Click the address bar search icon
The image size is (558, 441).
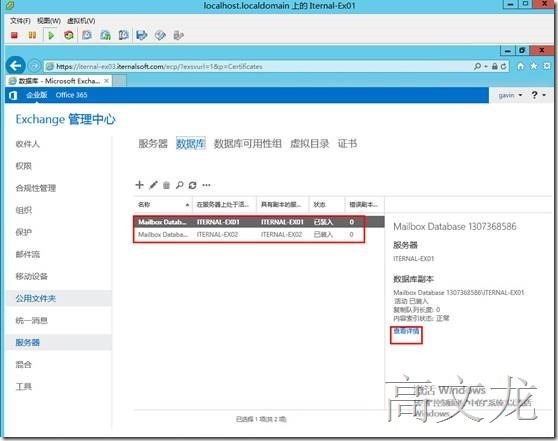click(477, 66)
